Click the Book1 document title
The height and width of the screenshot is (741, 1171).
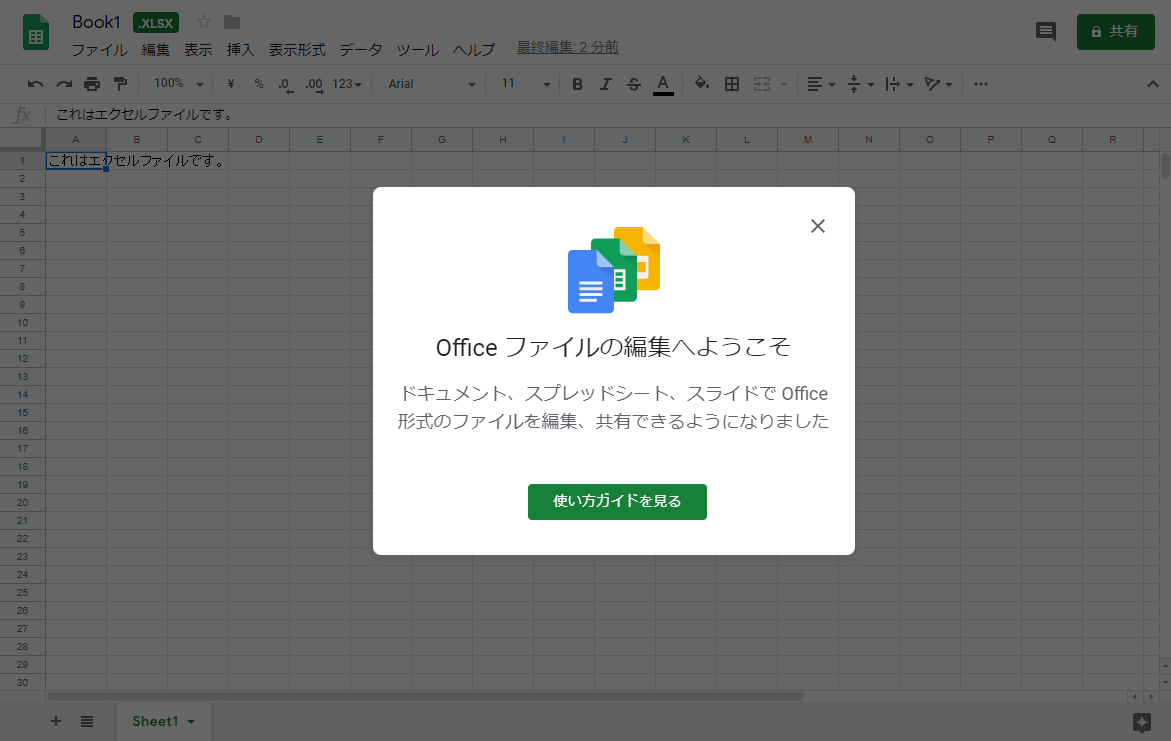click(x=96, y=22)
